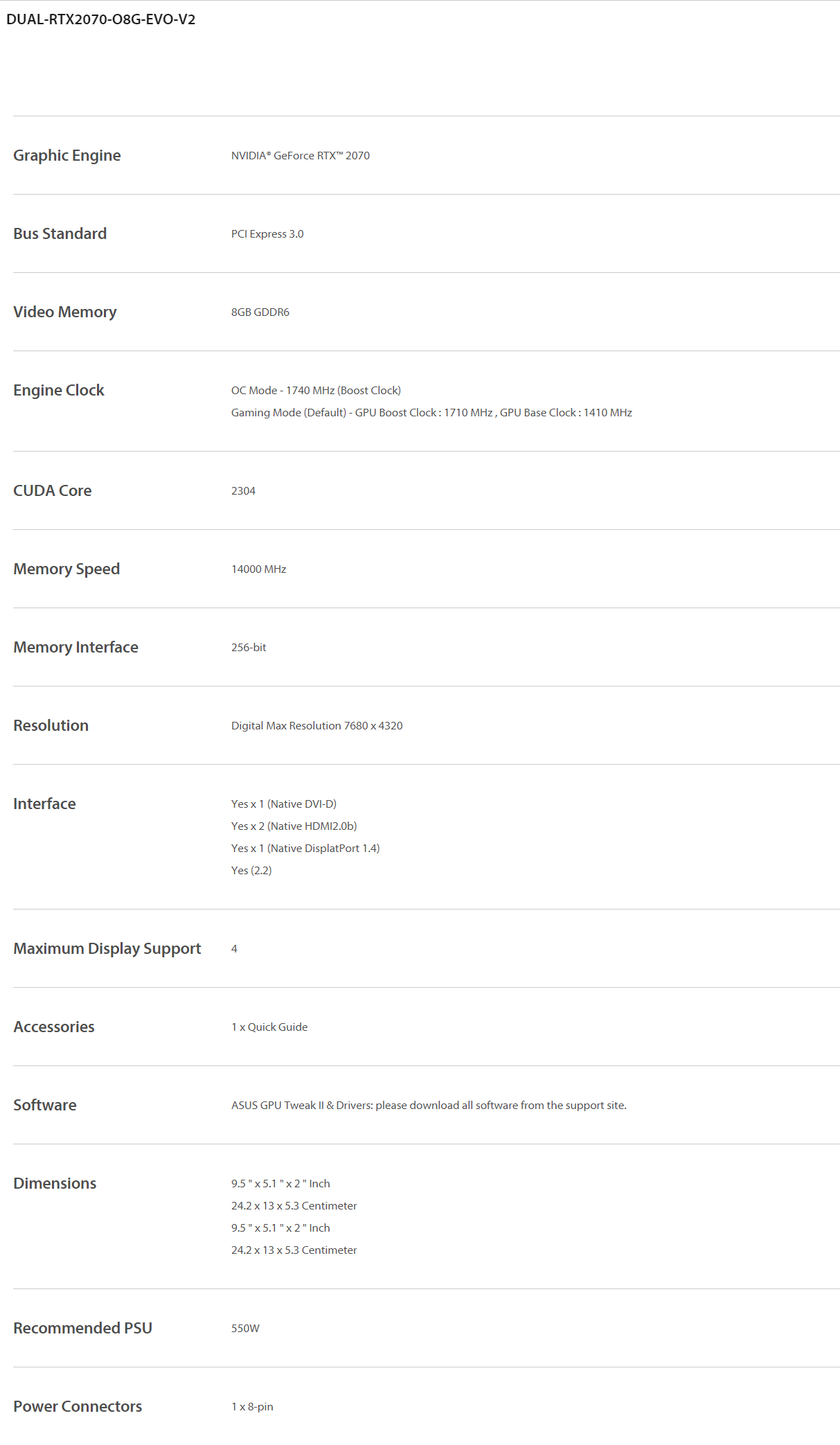Click the 1 x Quick Guide accessory text

click(269, 1027)
